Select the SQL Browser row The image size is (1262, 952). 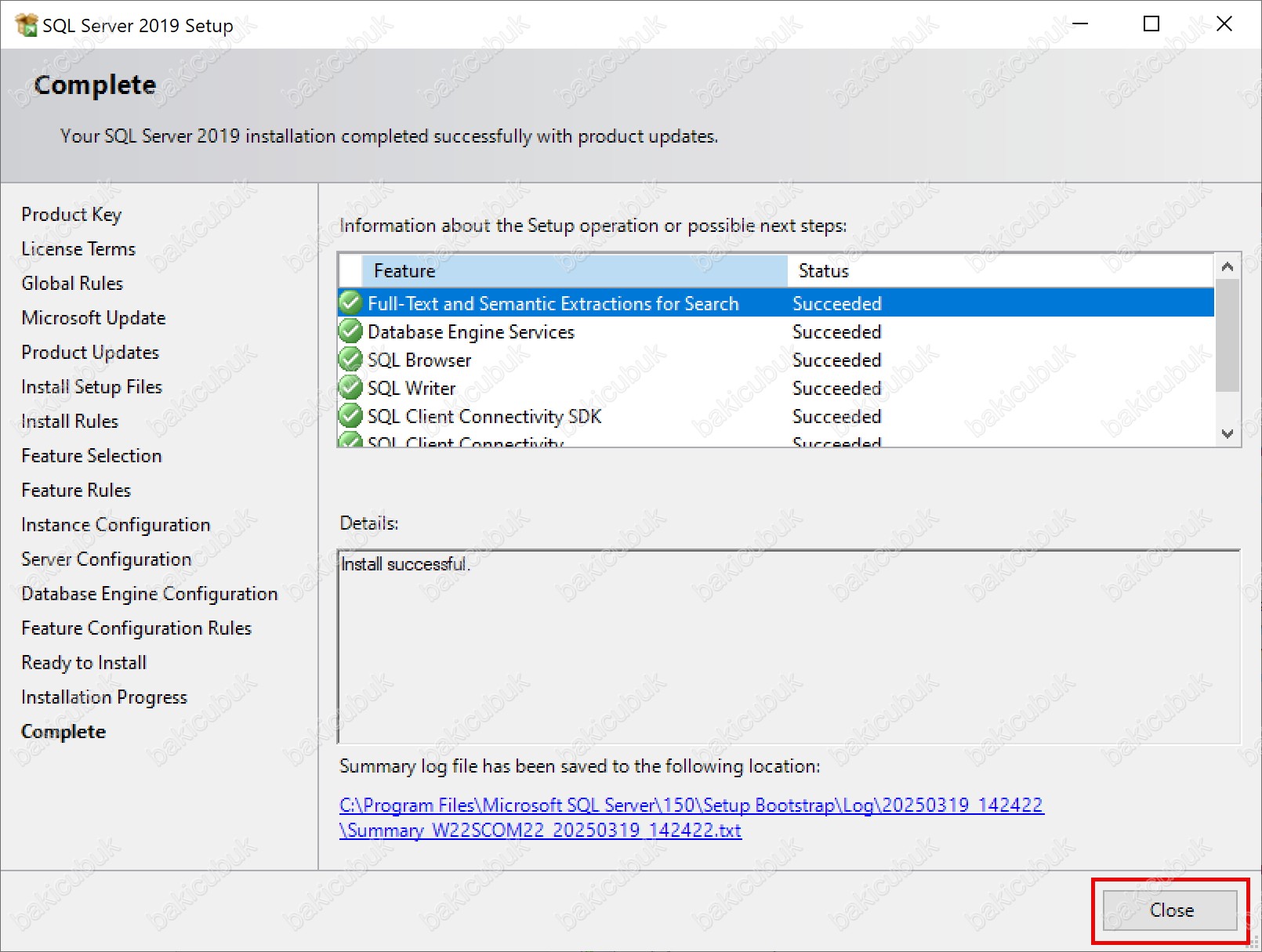point(776,360)
